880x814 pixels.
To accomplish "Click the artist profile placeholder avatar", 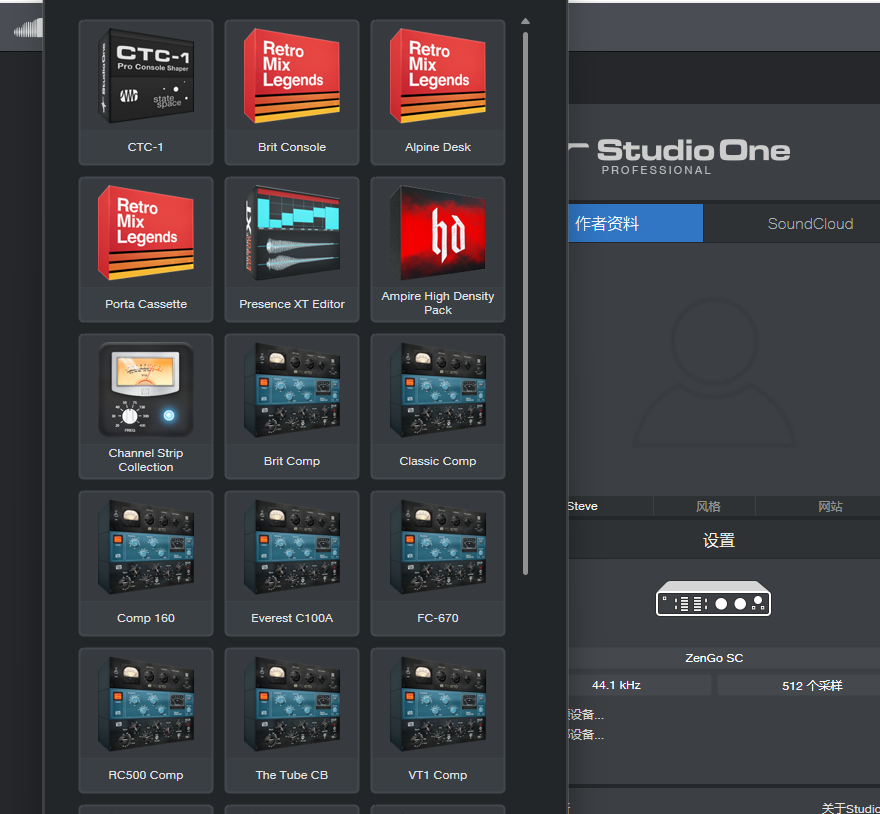I will click(x=714, y=373).
